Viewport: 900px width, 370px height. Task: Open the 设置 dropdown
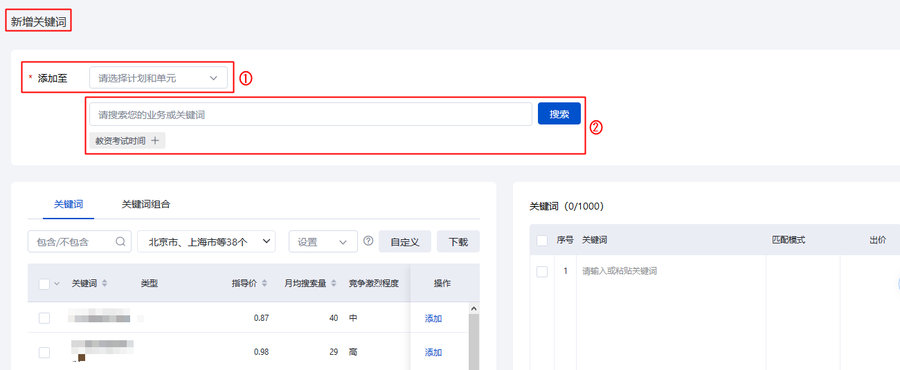[x=323, y=242]
